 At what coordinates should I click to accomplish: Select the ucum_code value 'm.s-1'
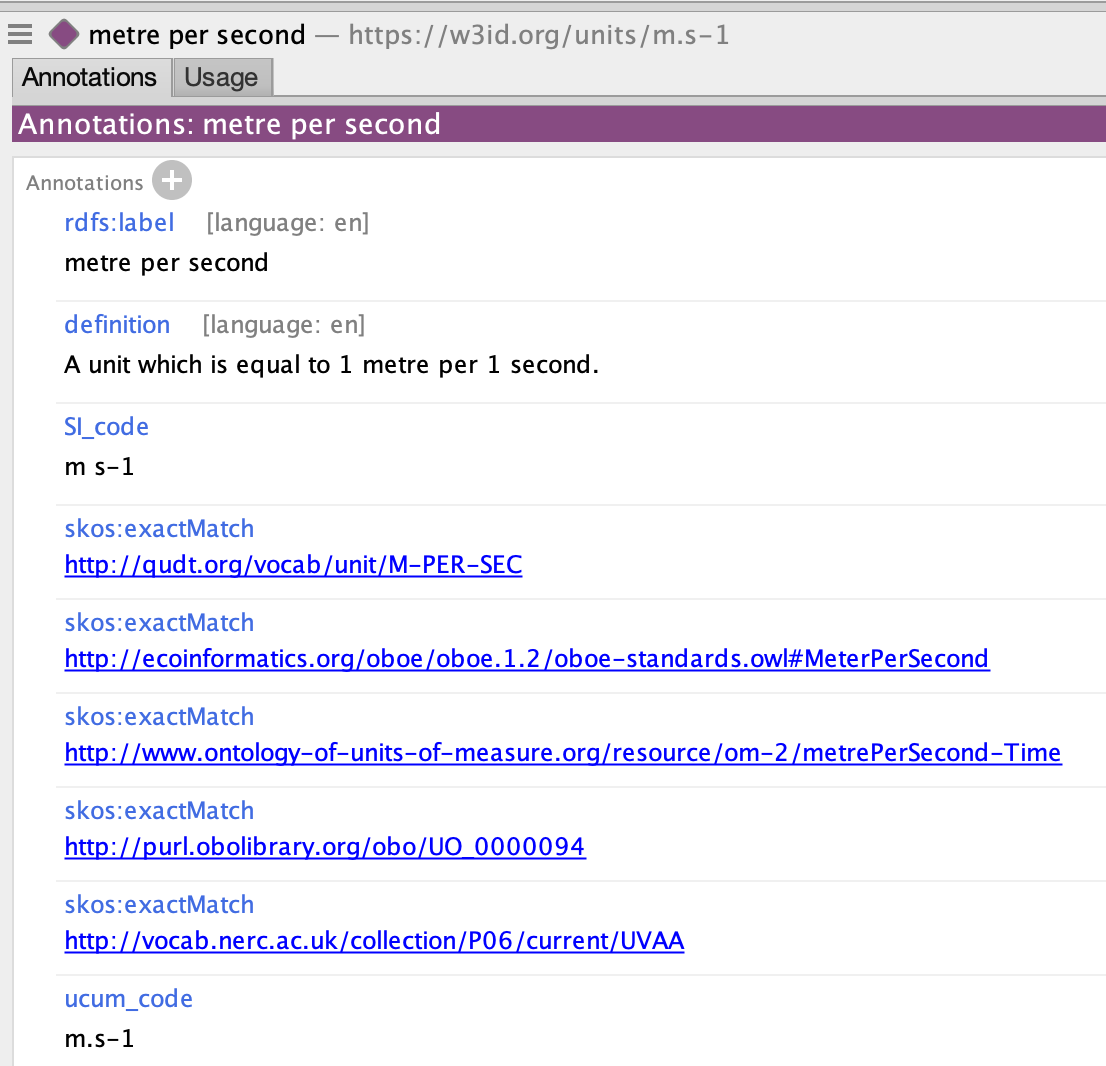tap(99, 1038)
